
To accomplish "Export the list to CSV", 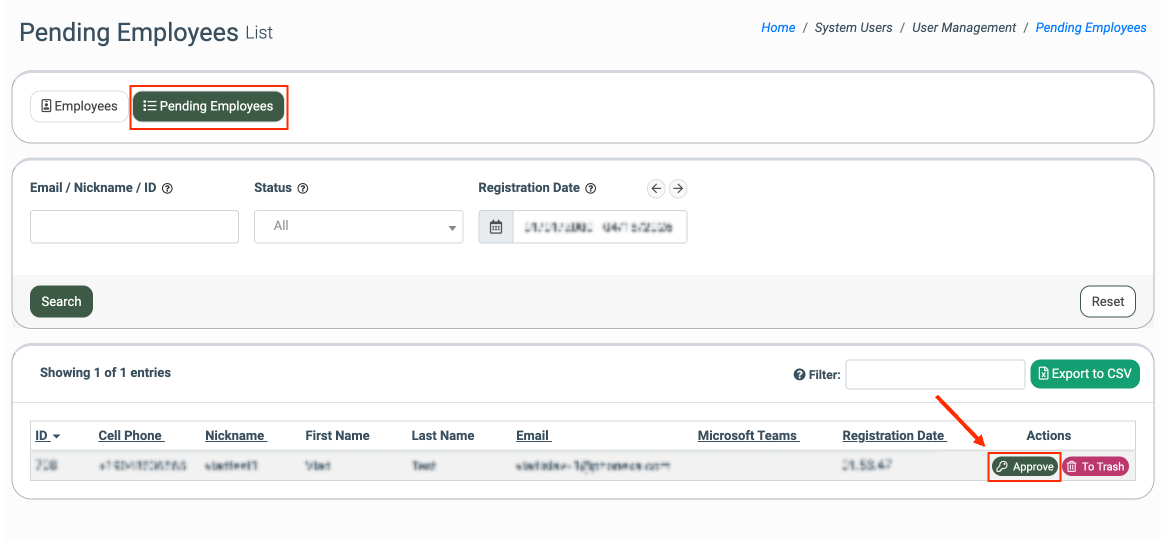I will click(1085, 374).
